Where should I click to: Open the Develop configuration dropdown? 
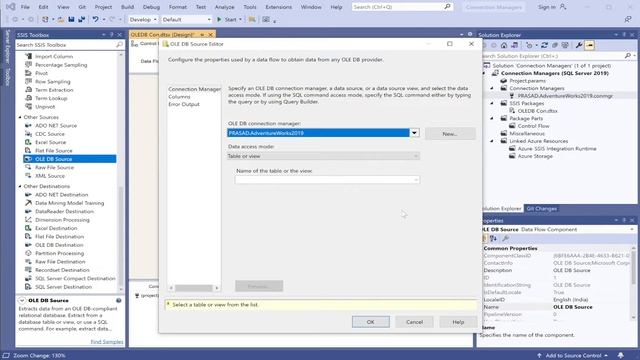point(143,19)
